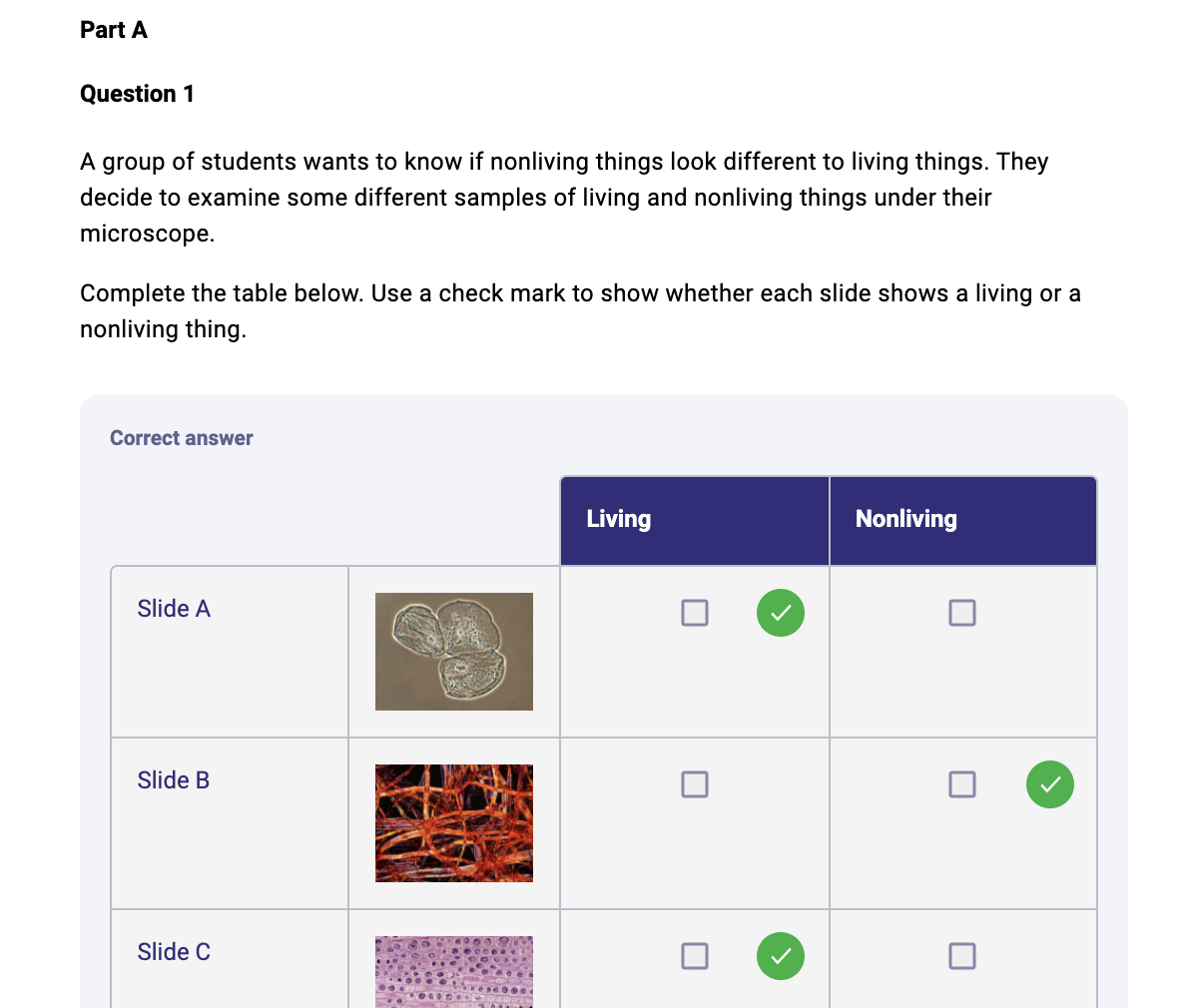Click the green checkmark icon in Slide B row
Image resolution: width=1192 pixels, height=1008 pixels.
(1049, 784)
